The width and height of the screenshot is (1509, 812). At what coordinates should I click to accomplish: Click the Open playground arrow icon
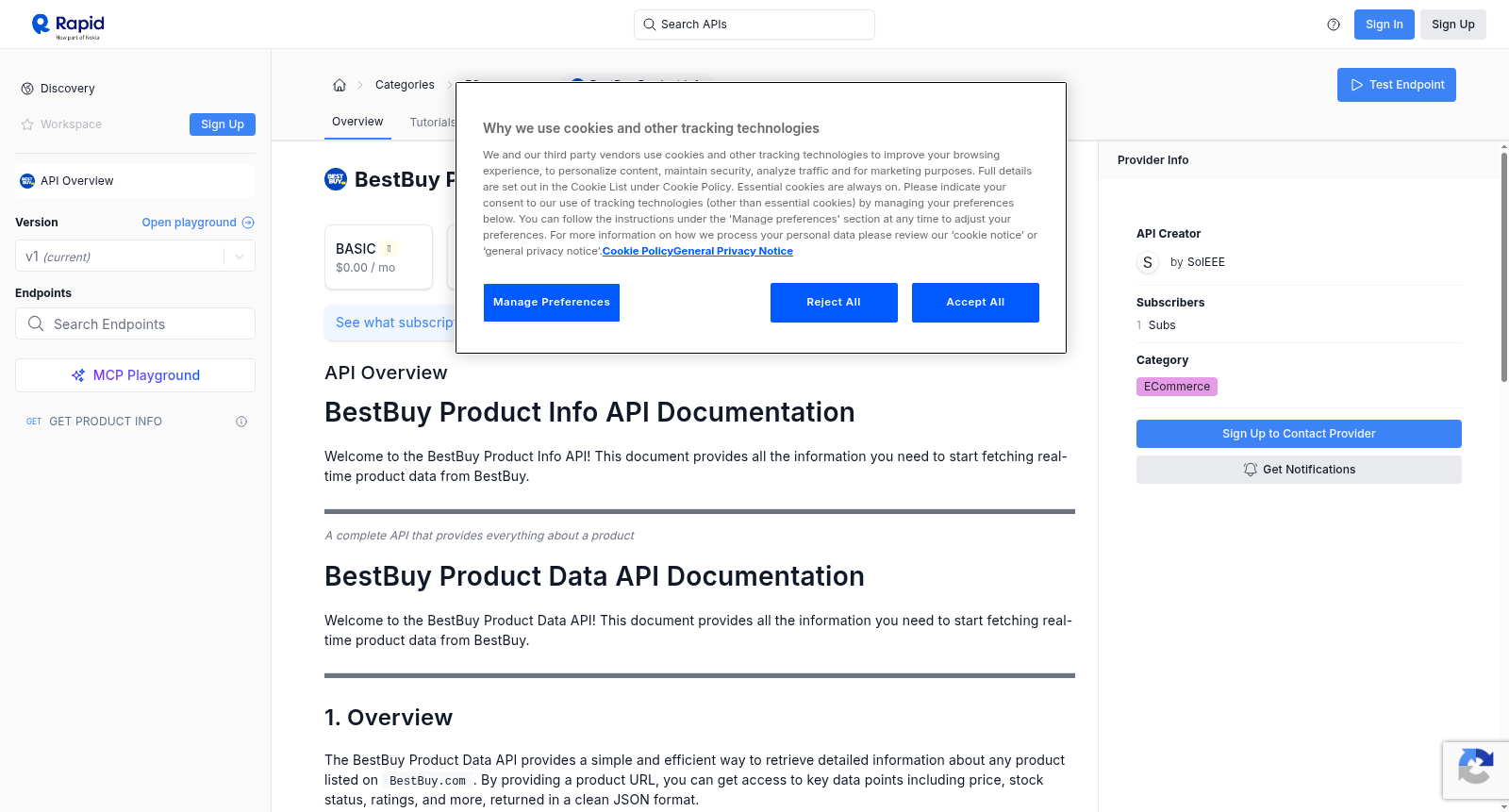click(x=248, y=223)
